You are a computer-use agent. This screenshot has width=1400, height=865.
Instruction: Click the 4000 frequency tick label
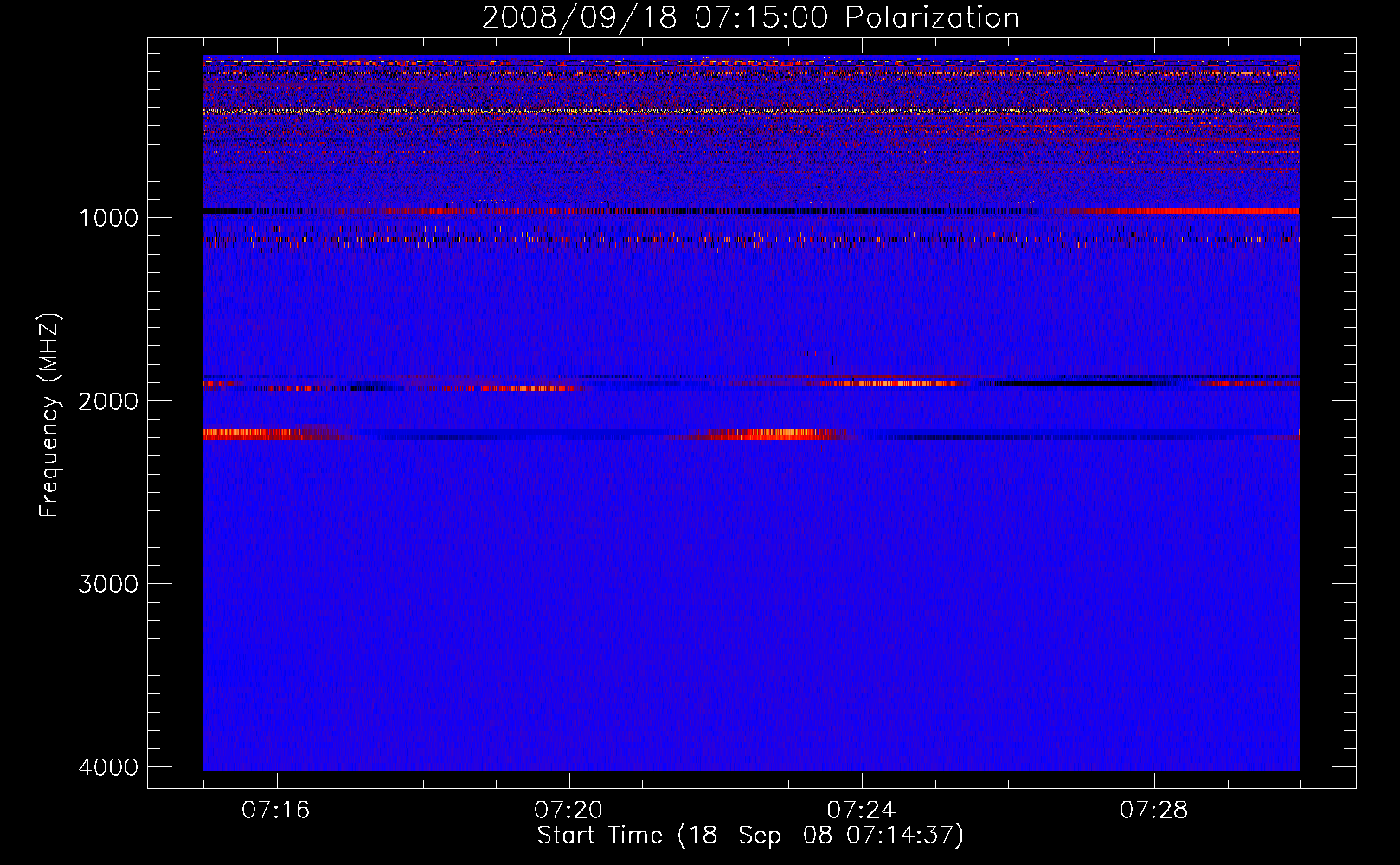[108, 767]
